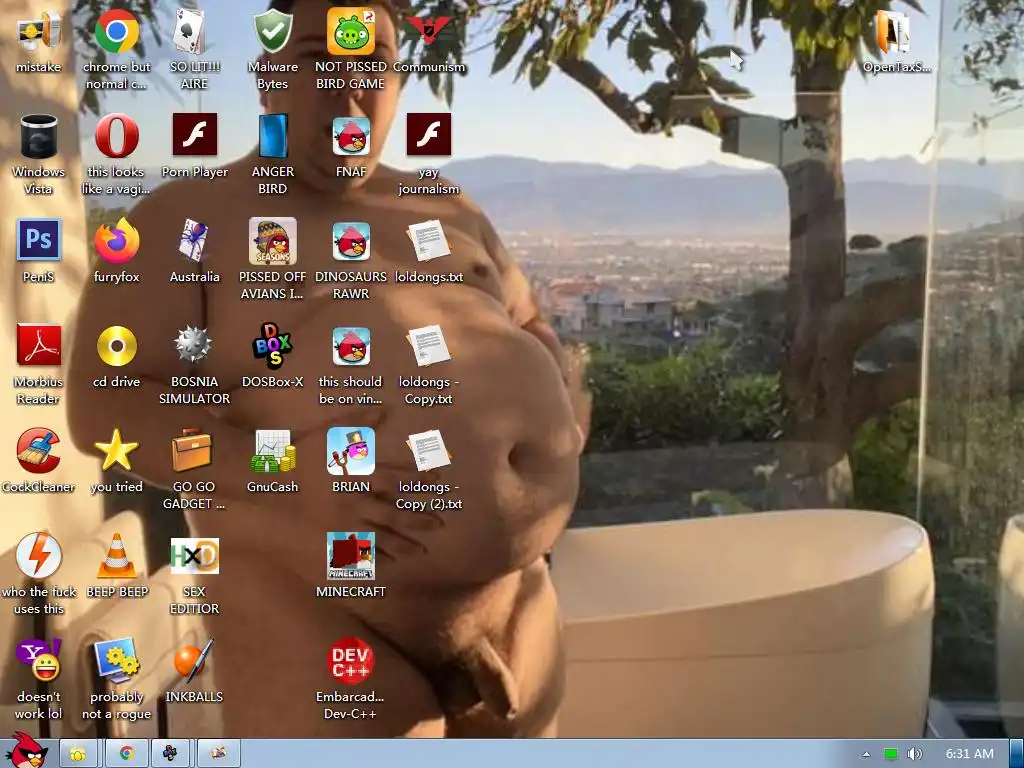Launch the INKBALLS desktop icon
The width and height of the screenshot is (1024, 768).
pos(194,671)
